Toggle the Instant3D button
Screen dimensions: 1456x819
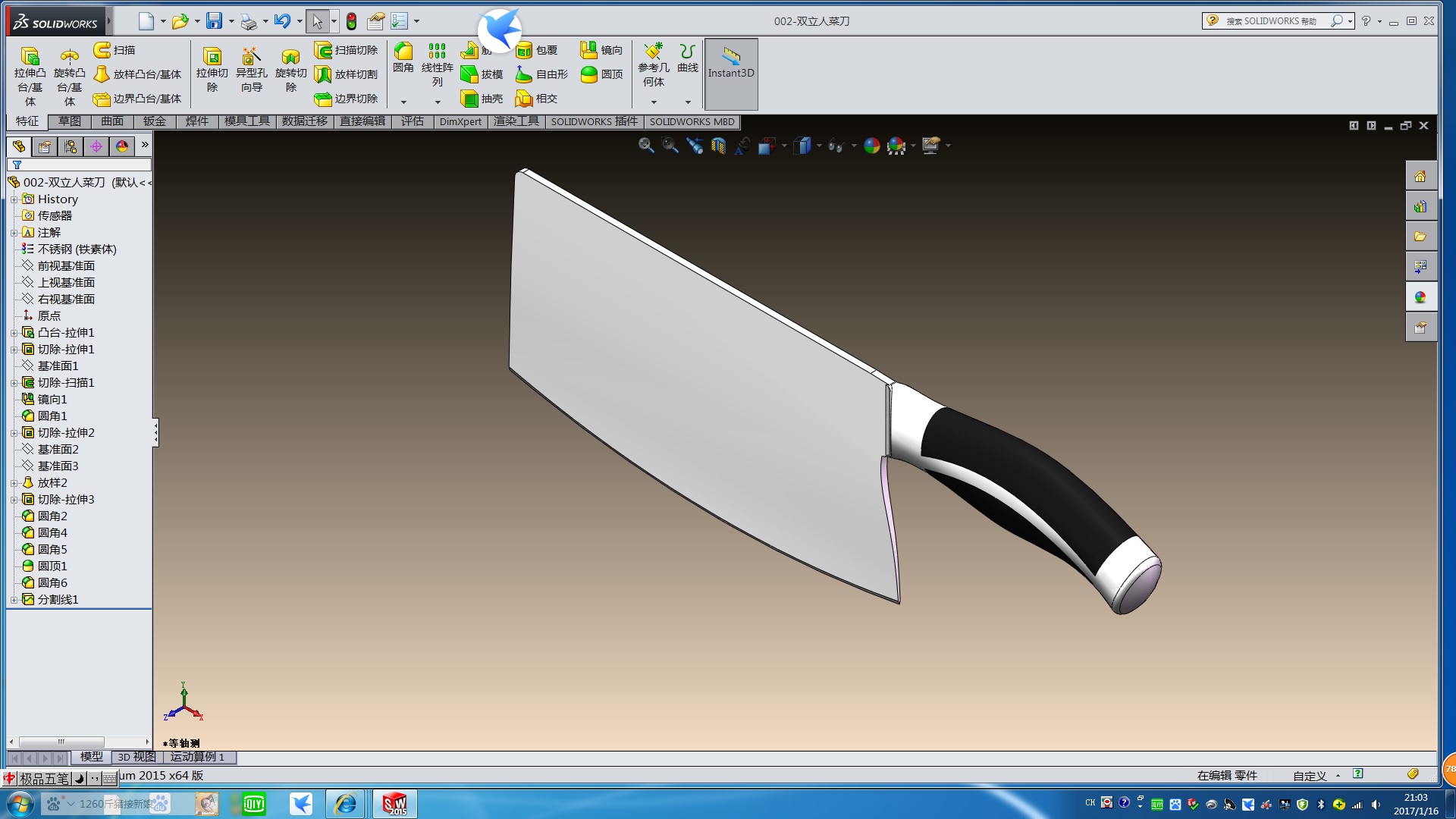[x=731, y=62]
